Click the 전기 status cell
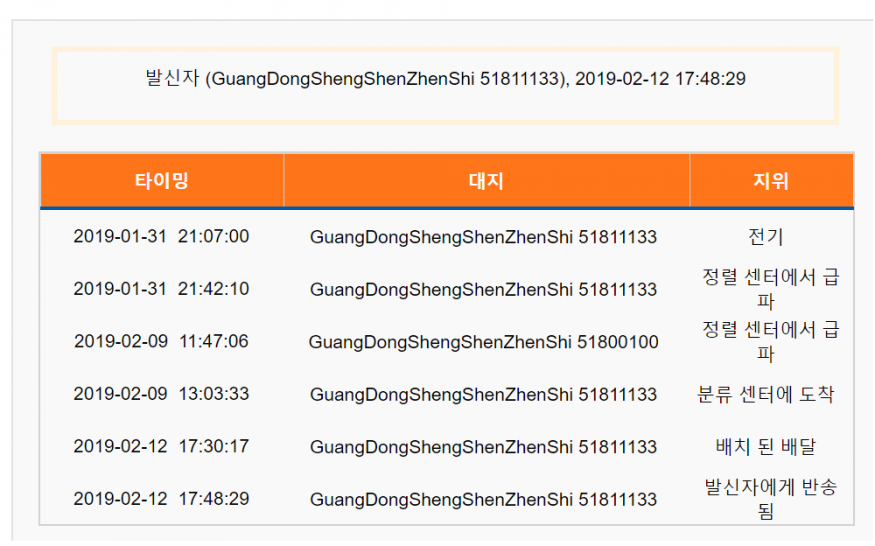 point(766,237)
